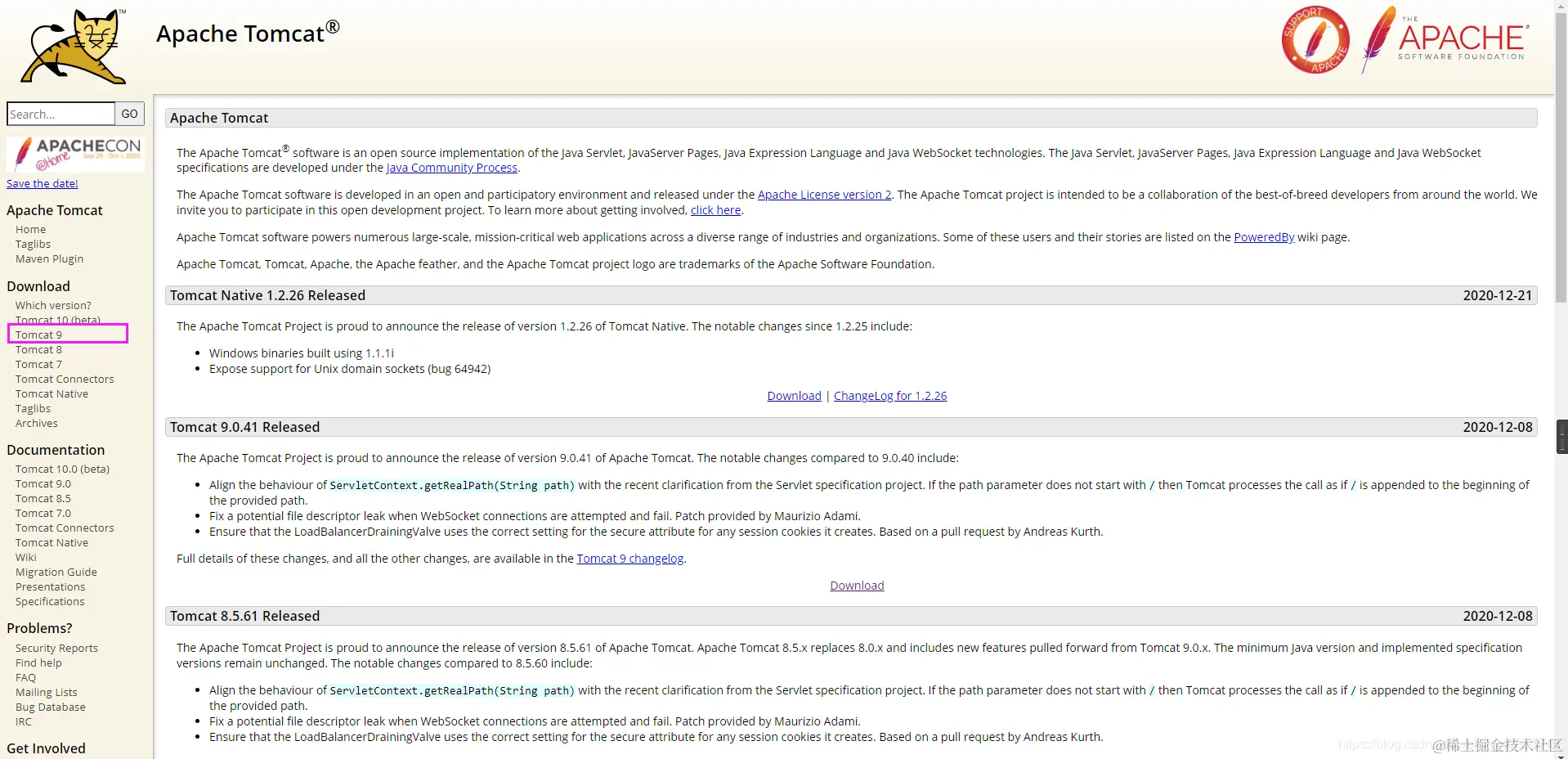Viewport: 1568px width, 759px height.
Task: Select Tomcat 7 download link
Action: [x=38, y=365]
